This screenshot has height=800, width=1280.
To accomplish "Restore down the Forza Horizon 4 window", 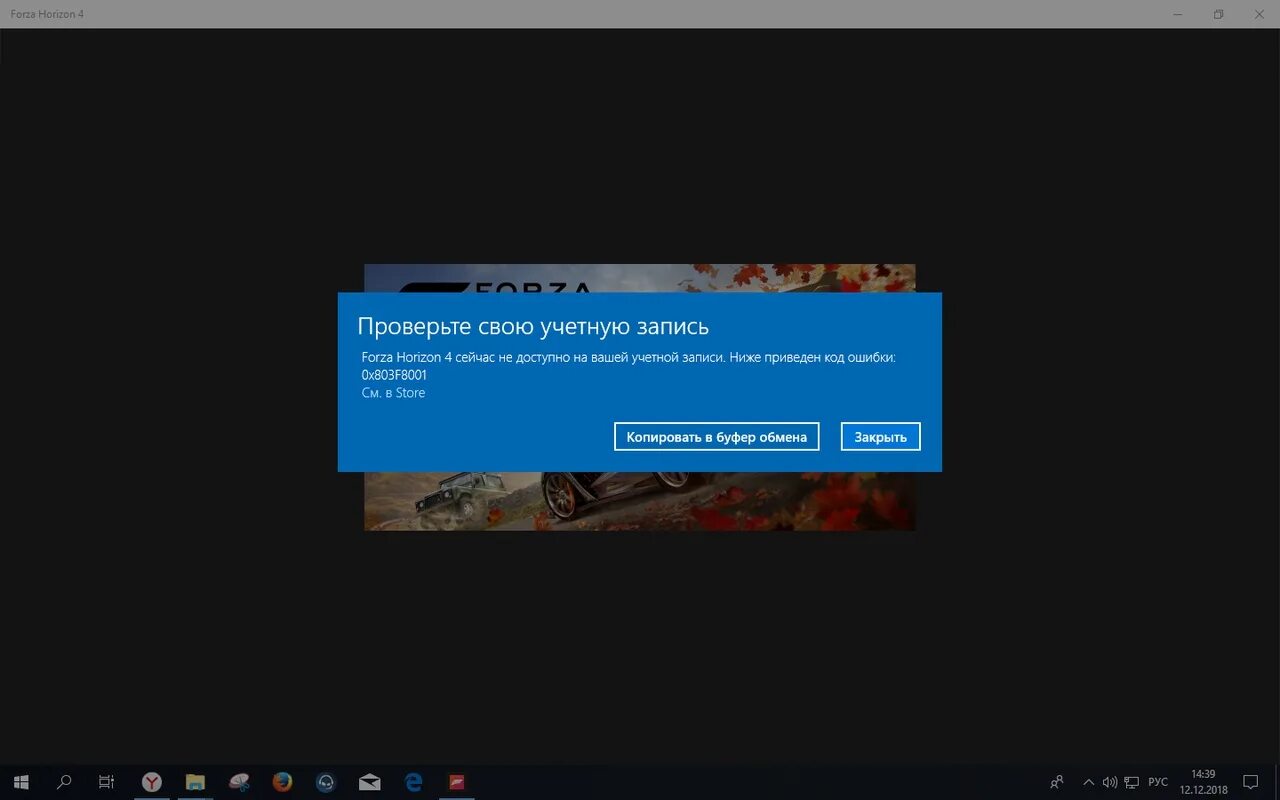I will click(x=1218, y=14).
